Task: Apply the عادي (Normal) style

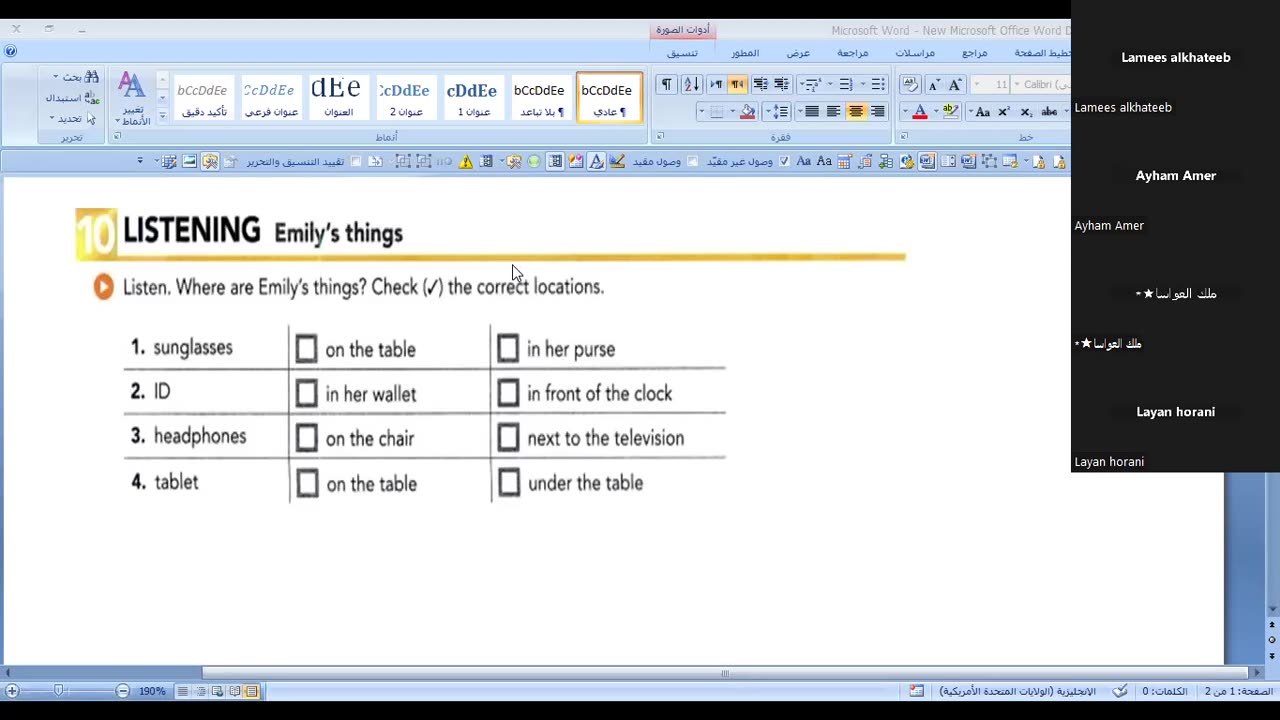Action: [x=607, y=98]
